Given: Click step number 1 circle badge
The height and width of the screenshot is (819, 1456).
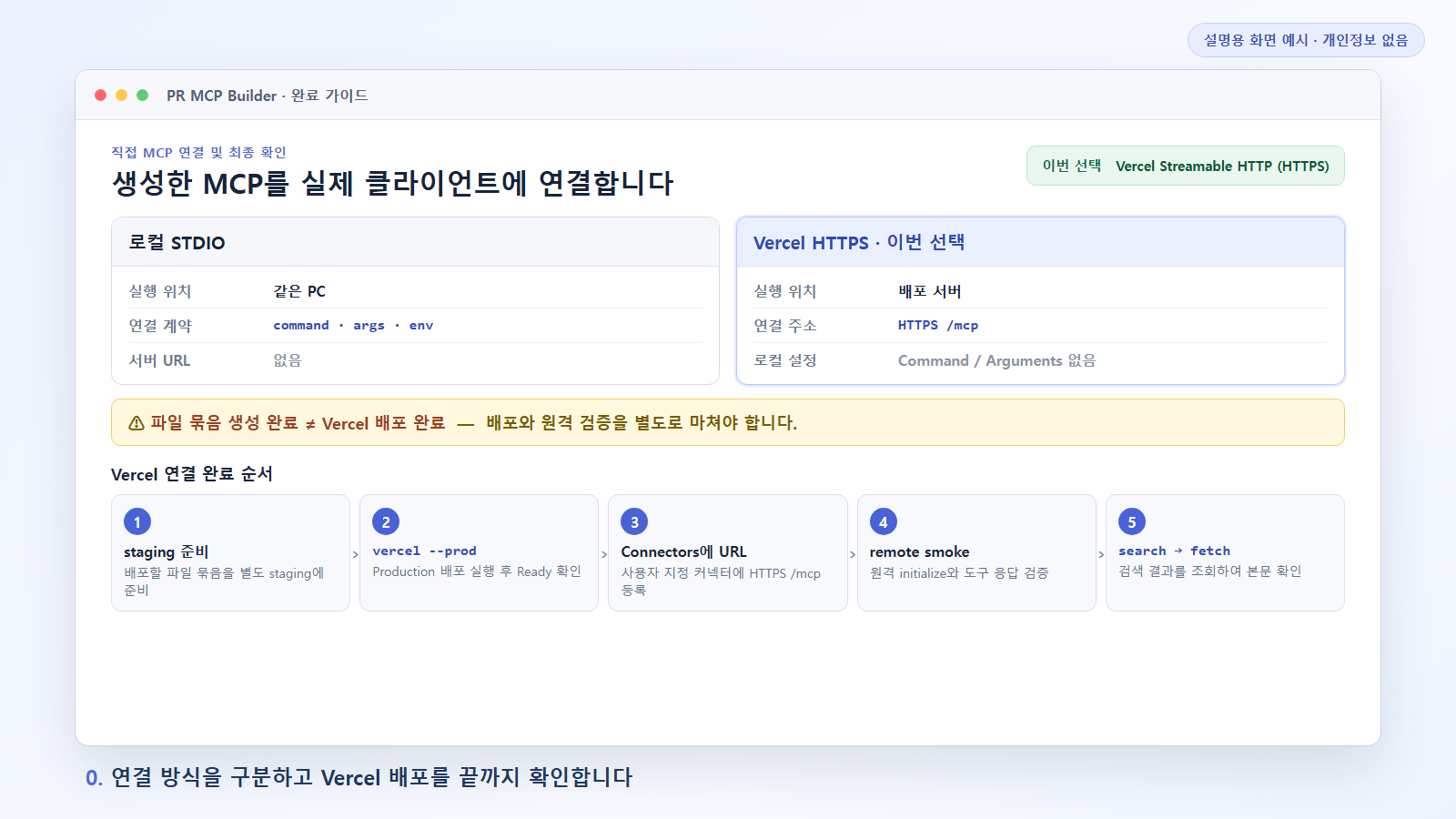Looking at the screenshot, I should coord(137,521).
